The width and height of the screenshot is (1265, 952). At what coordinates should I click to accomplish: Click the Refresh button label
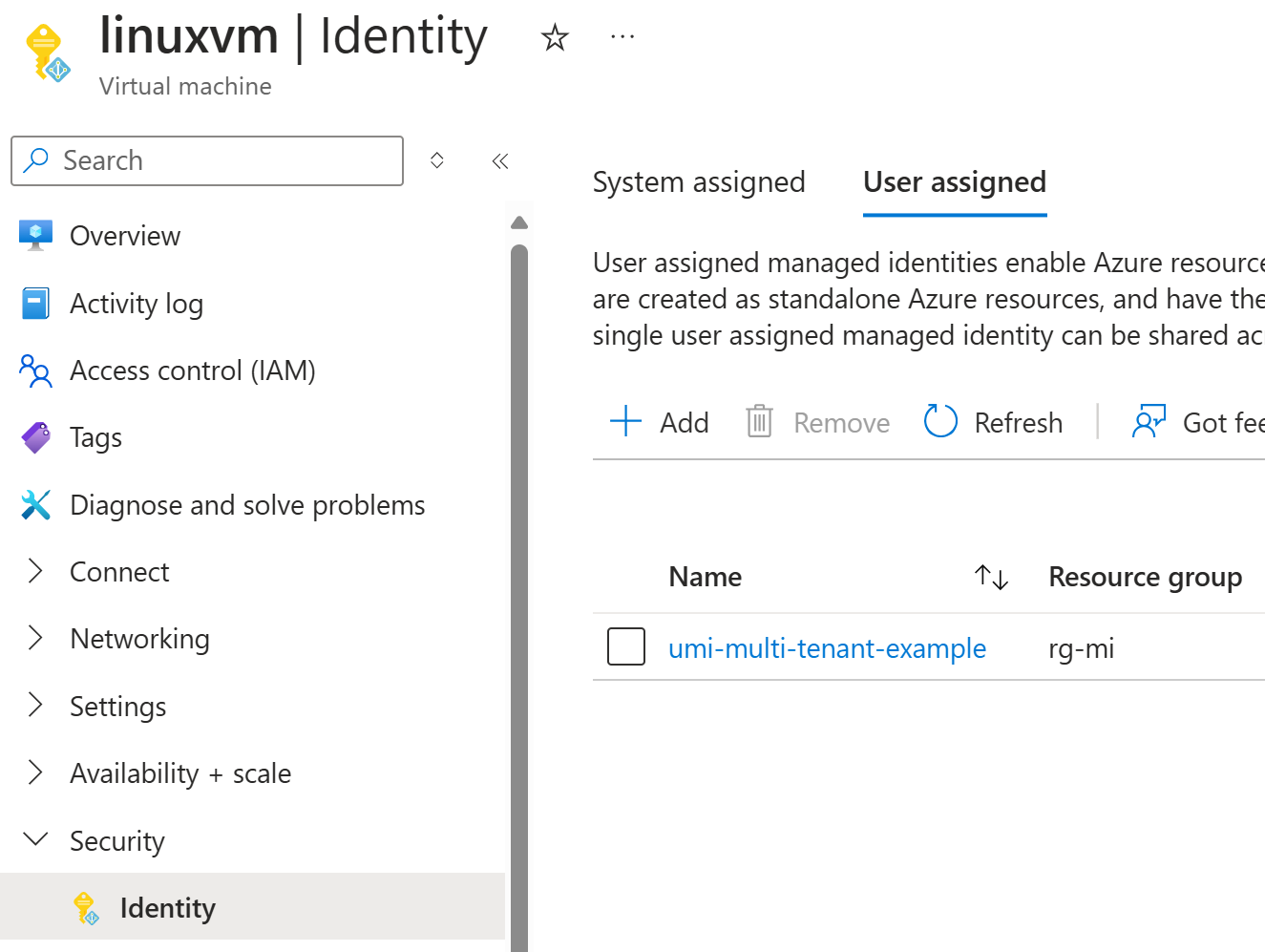pos(1019,423)
